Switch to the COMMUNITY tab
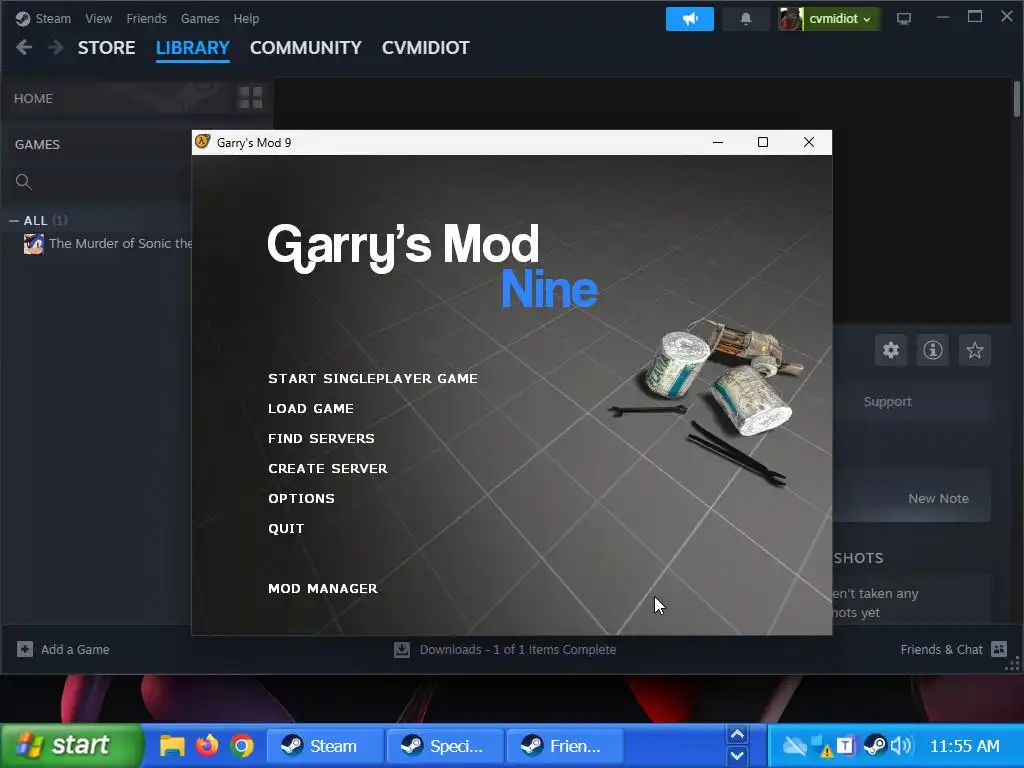Image resolution: width=1024 pixels, height=768 pixels. (x=306, y=48)
